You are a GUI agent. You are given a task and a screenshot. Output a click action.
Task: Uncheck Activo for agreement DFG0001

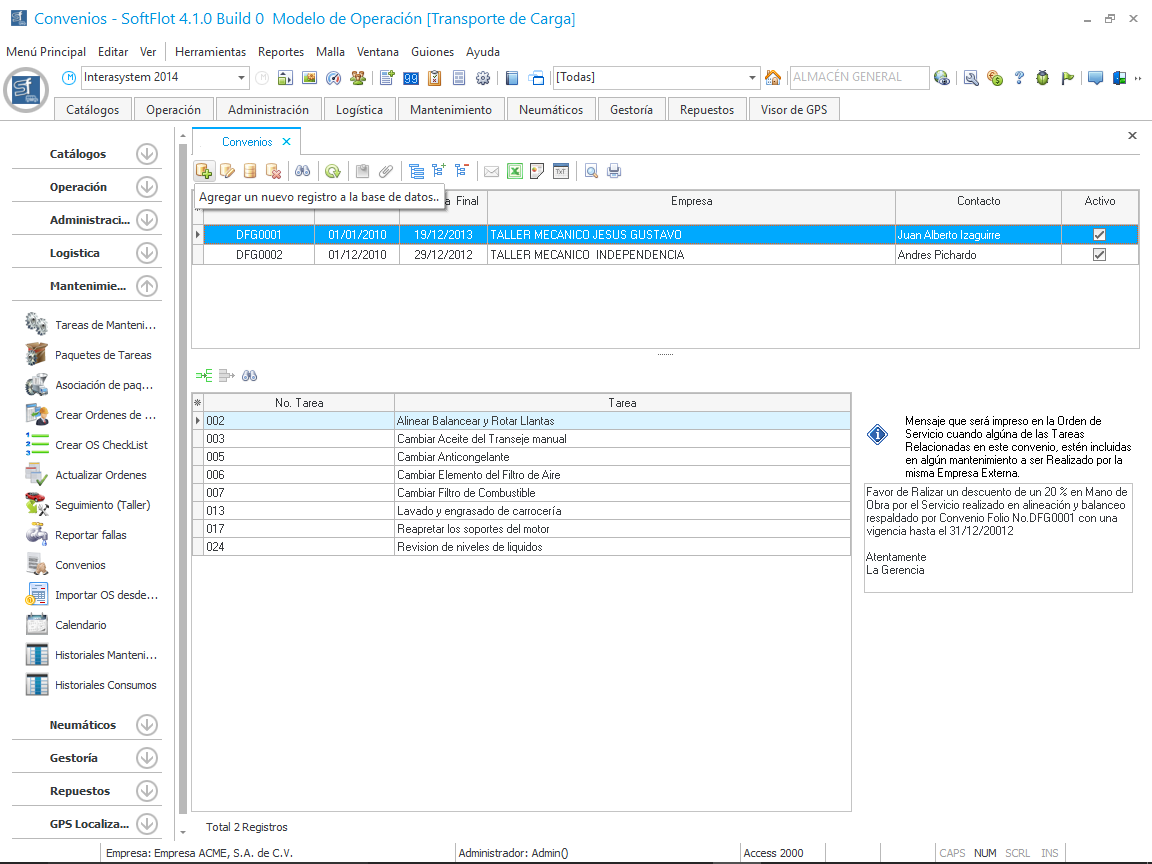click(1099, 235)
